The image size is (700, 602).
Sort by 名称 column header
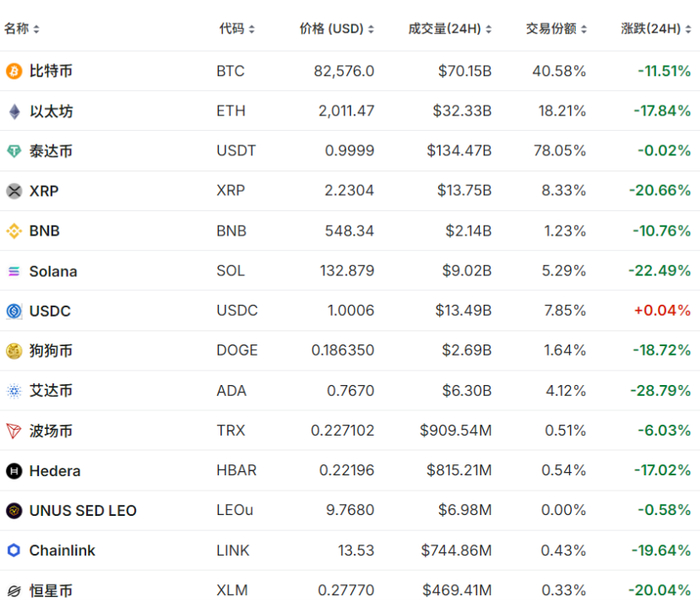point(22,29)
